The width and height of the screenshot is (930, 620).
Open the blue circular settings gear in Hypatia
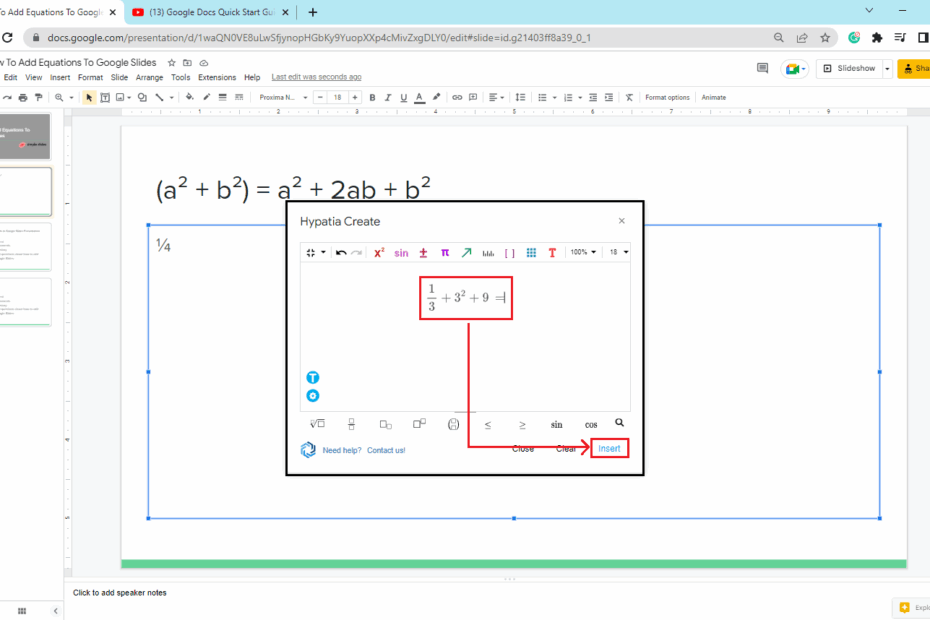(313, 396)
